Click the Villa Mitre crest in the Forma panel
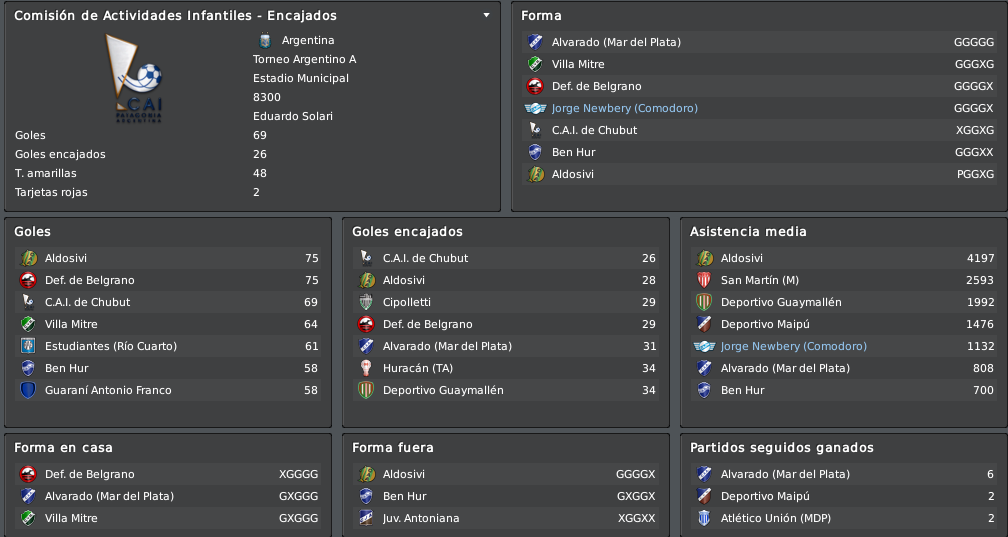 [x=535, y=64]
